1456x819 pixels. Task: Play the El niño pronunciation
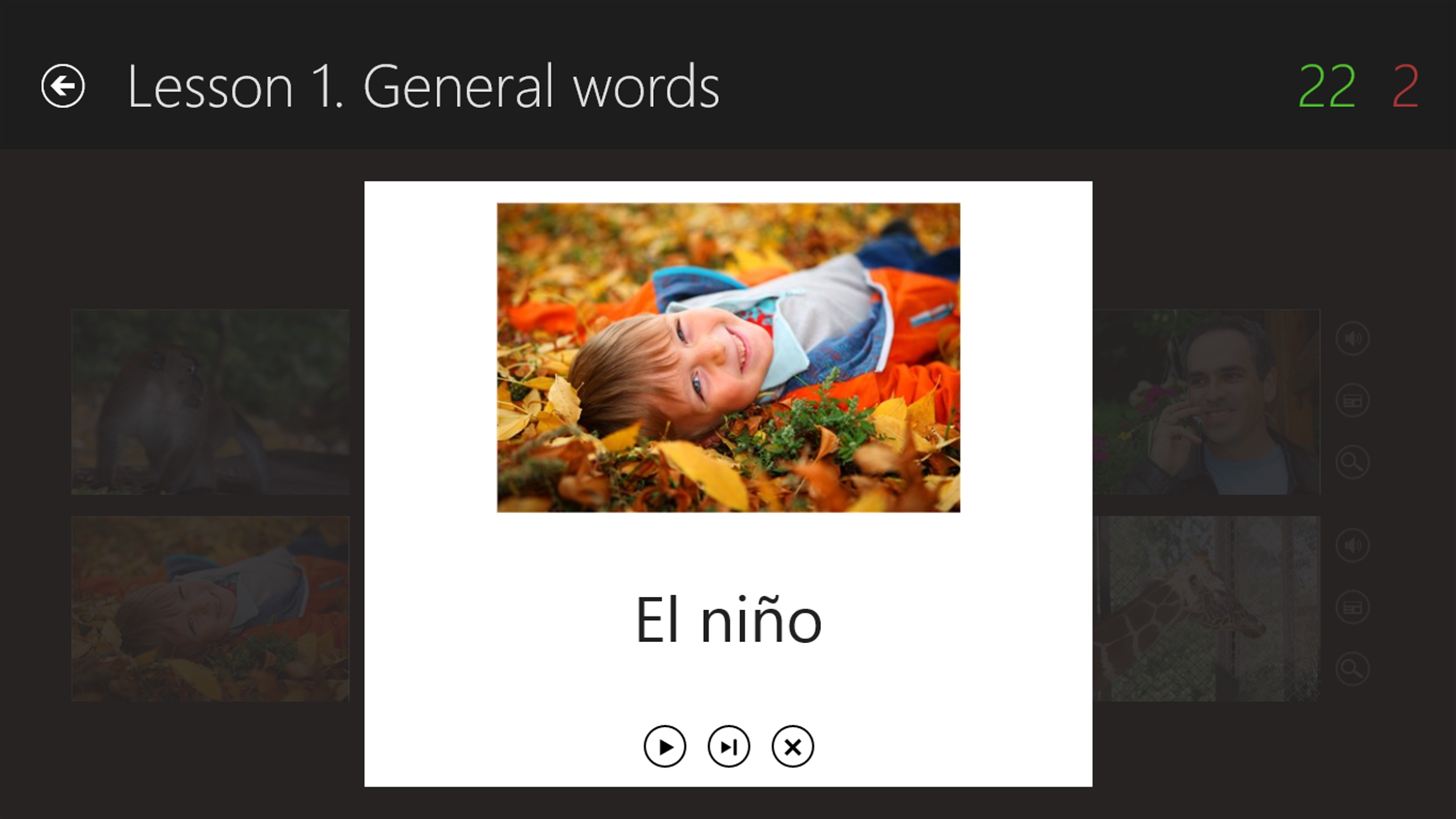coord(665,747)
